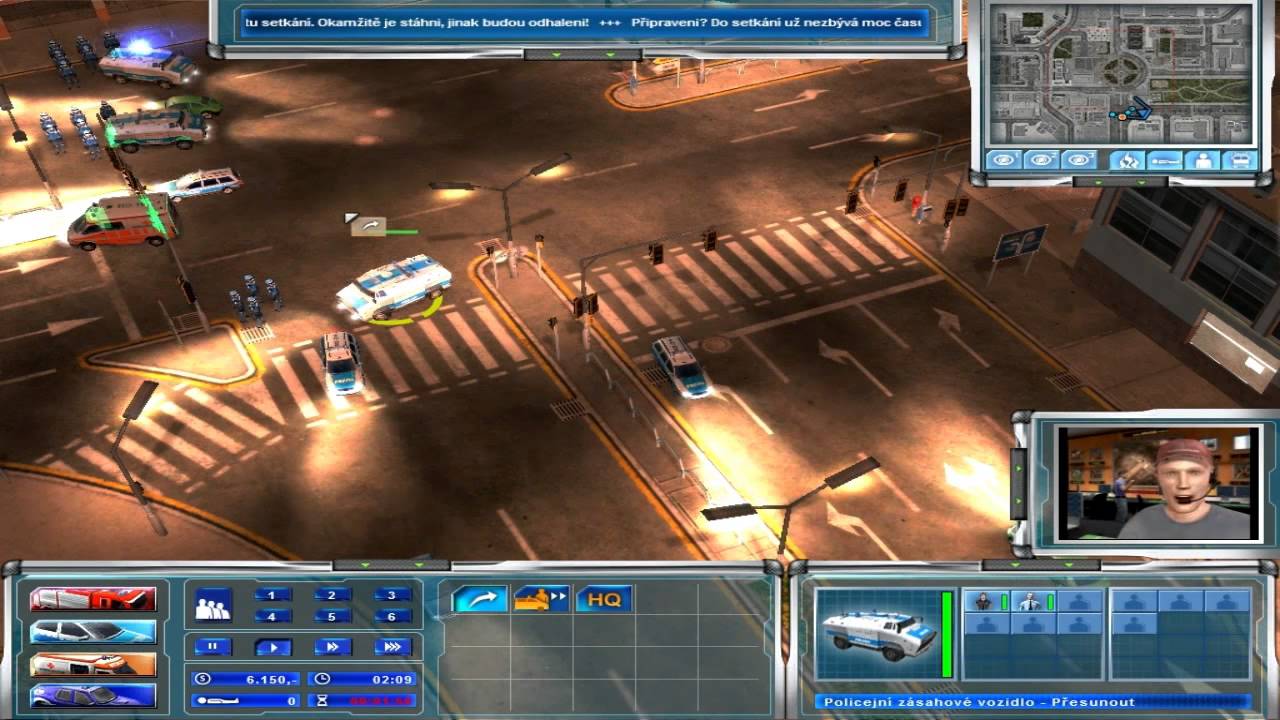Click the casualties counter showing 0
This screenshot has width=1280, height=720.
pyautogui.click(x=245, y=701)
